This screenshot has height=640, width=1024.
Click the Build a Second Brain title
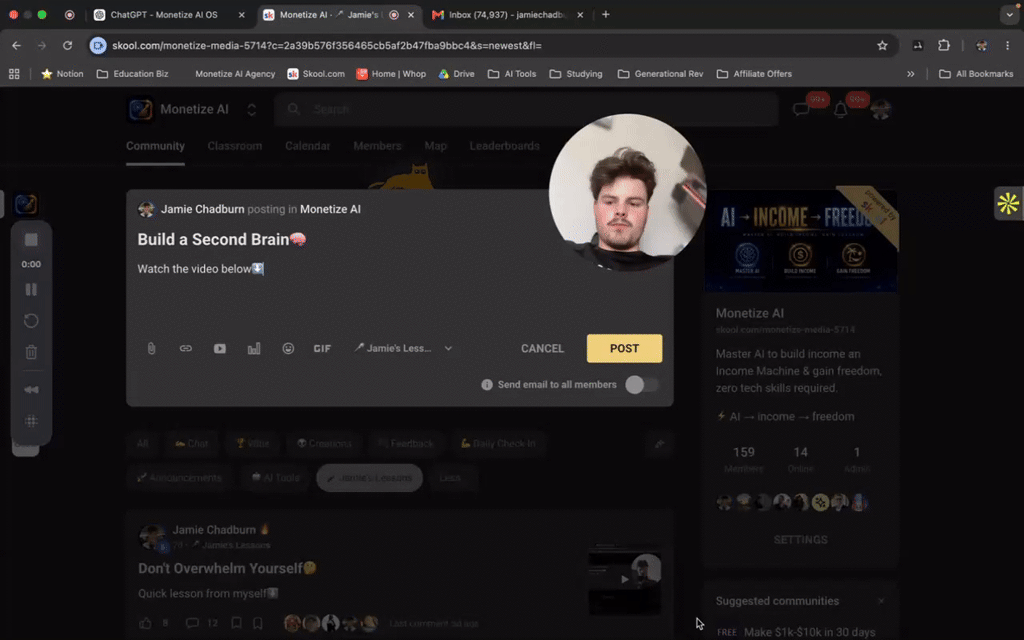[x=221, y=239]
